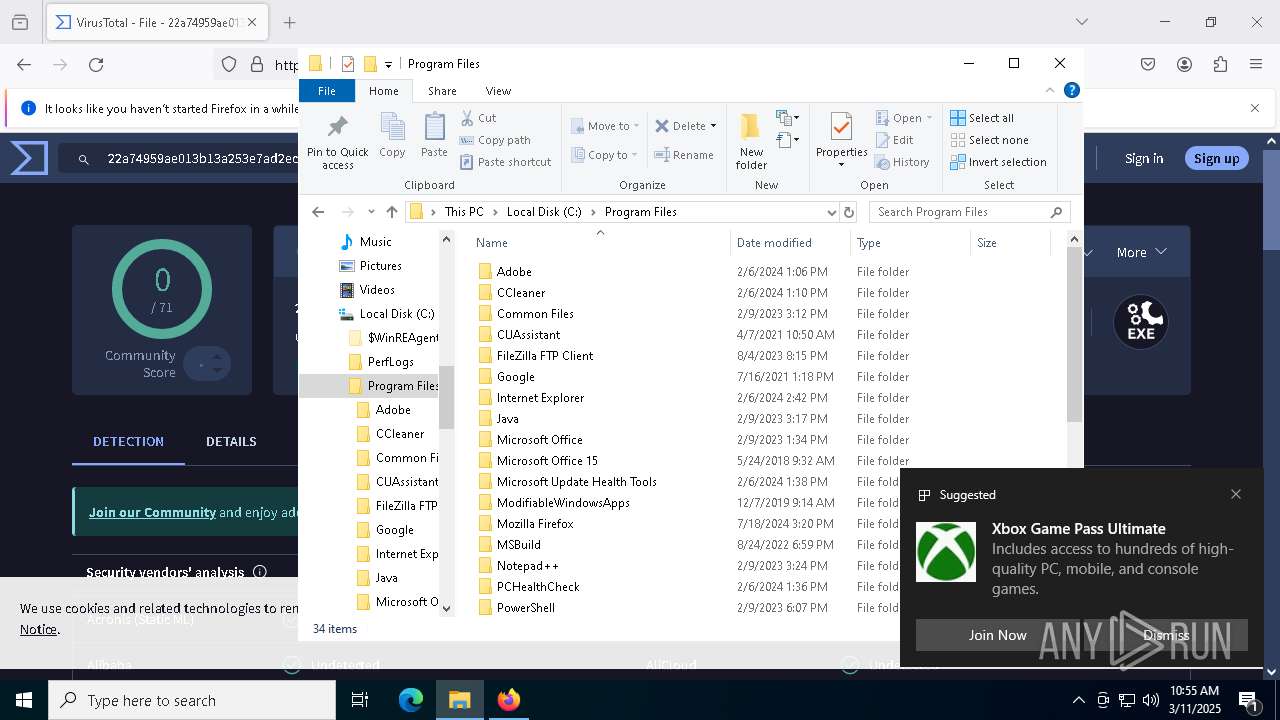Click Sign in on VirusTotal page
This screenshot has height=720, width=1280.
pyautogui.click(x=1144, y=158)
